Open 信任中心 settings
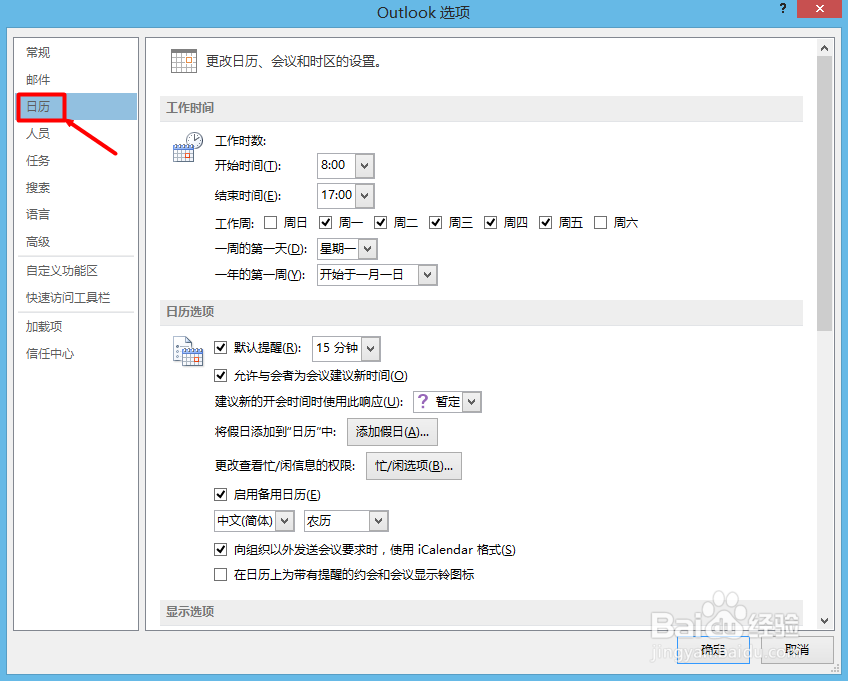The image size is (848, 681). [75, 354]
